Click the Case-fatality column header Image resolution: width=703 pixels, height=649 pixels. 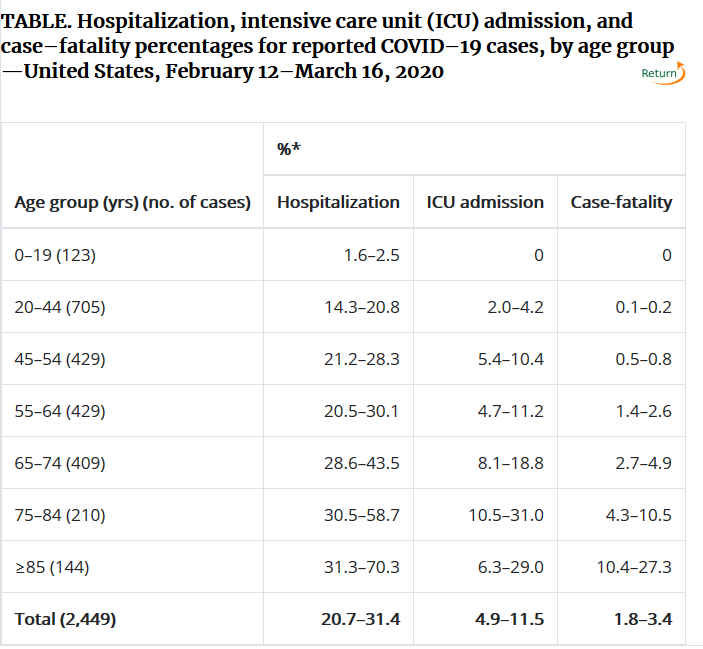pyautogui.click(x=621, y=202)
